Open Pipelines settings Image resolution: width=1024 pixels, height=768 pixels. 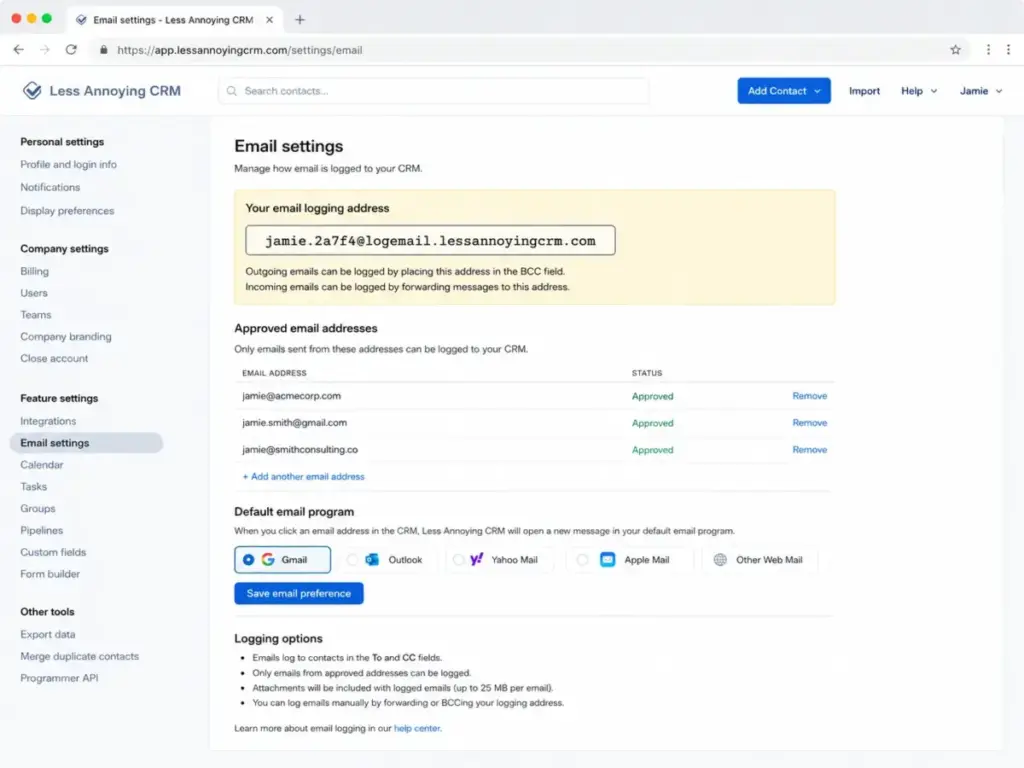click(x=42, y=530)
